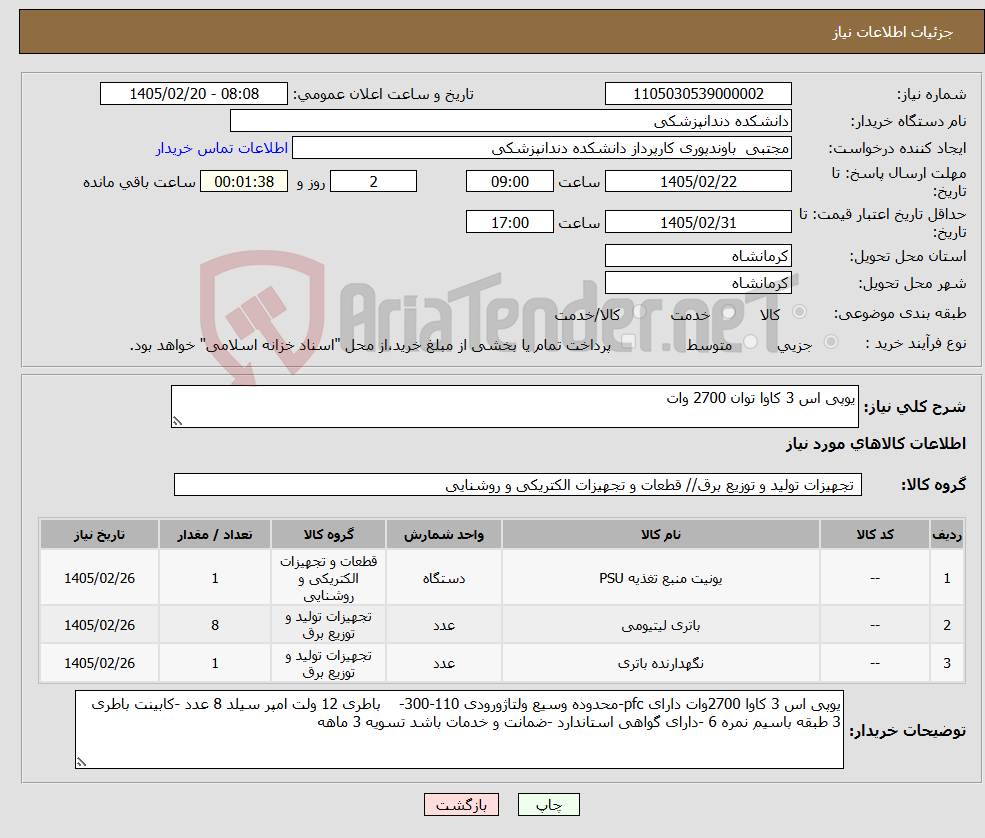The image size is (985, 838).
Task: Click the resize handle of شرح کلی نیاز textarea
Action: pyautogui.click(x=177, y=422)
